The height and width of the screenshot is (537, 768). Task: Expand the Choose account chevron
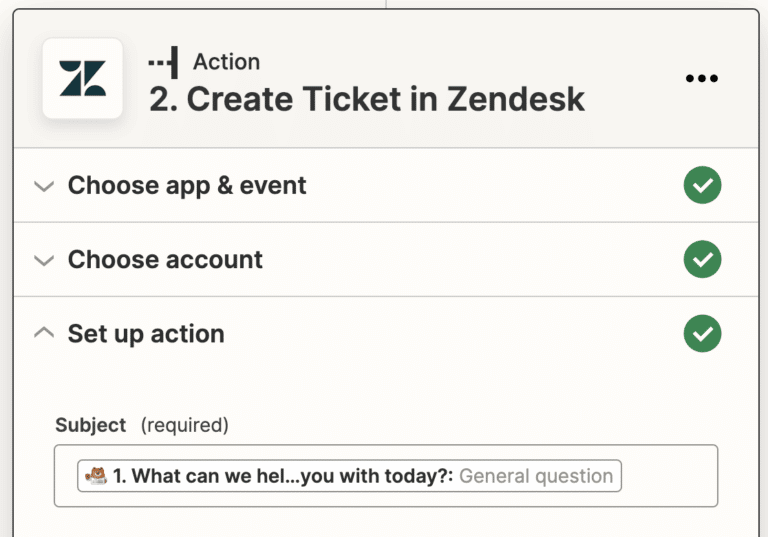click(x=43, y=260)
